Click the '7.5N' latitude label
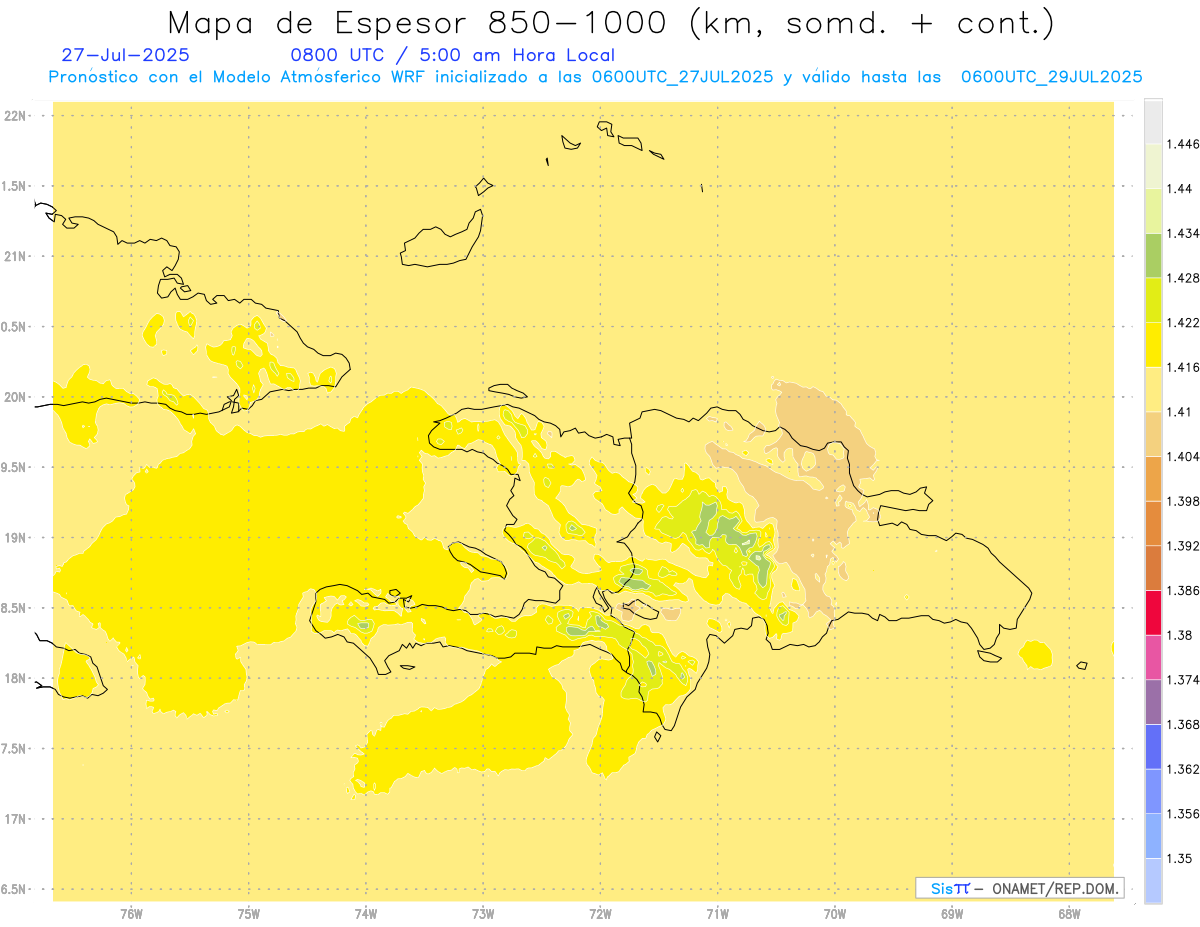This screenshot has height=927, width=1200. point(15,749)
